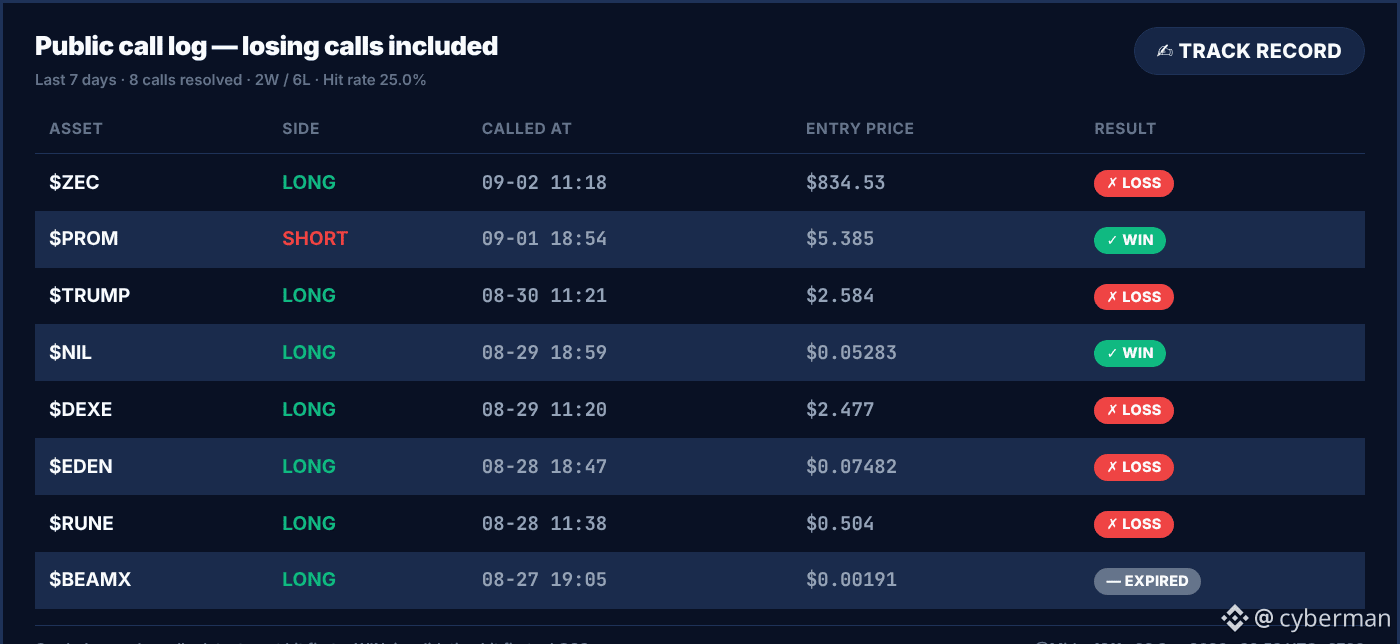Open the $PROM asset ticker

tap(84, 239)
